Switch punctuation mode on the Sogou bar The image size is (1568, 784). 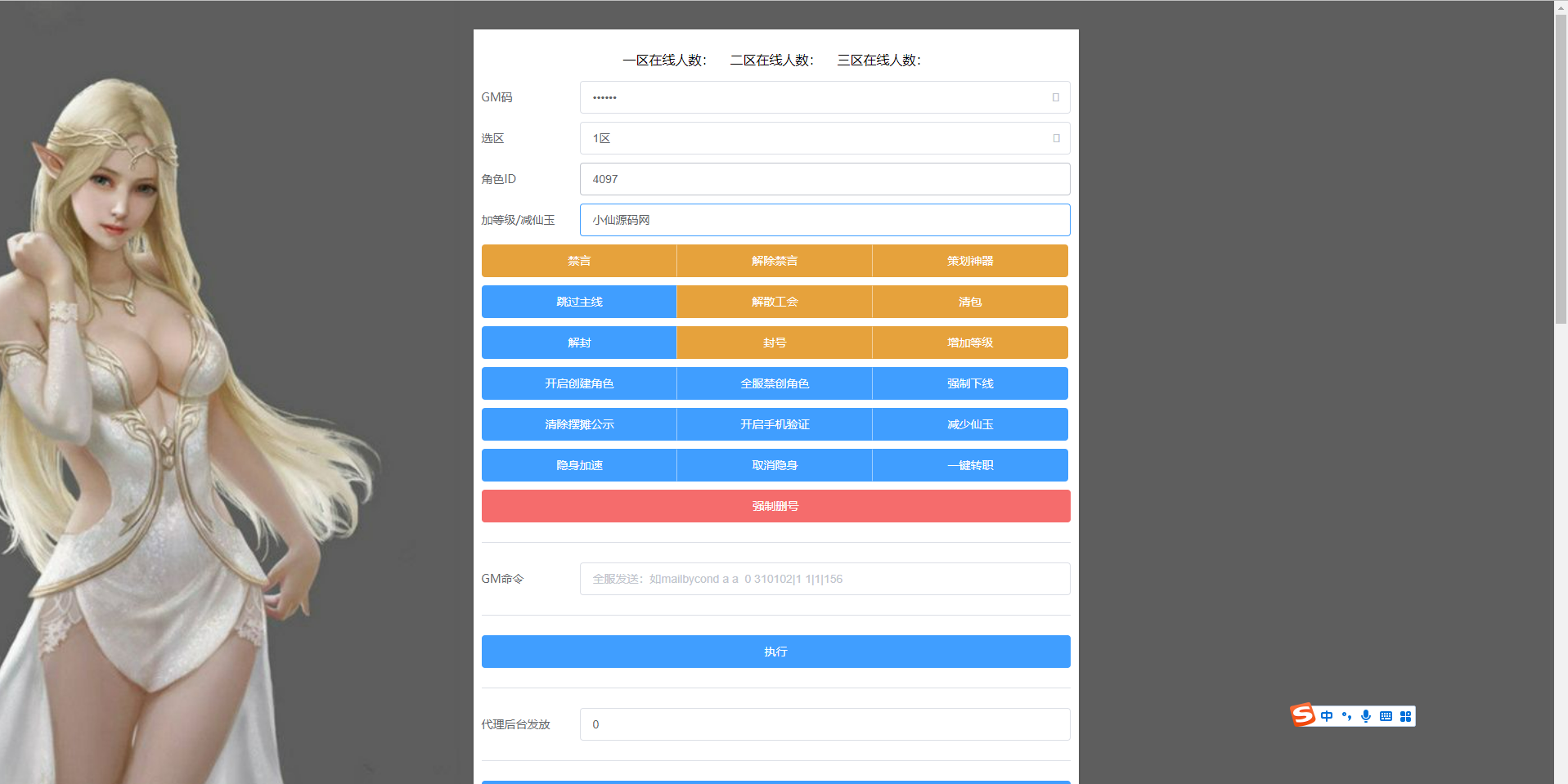(1346, 716)
